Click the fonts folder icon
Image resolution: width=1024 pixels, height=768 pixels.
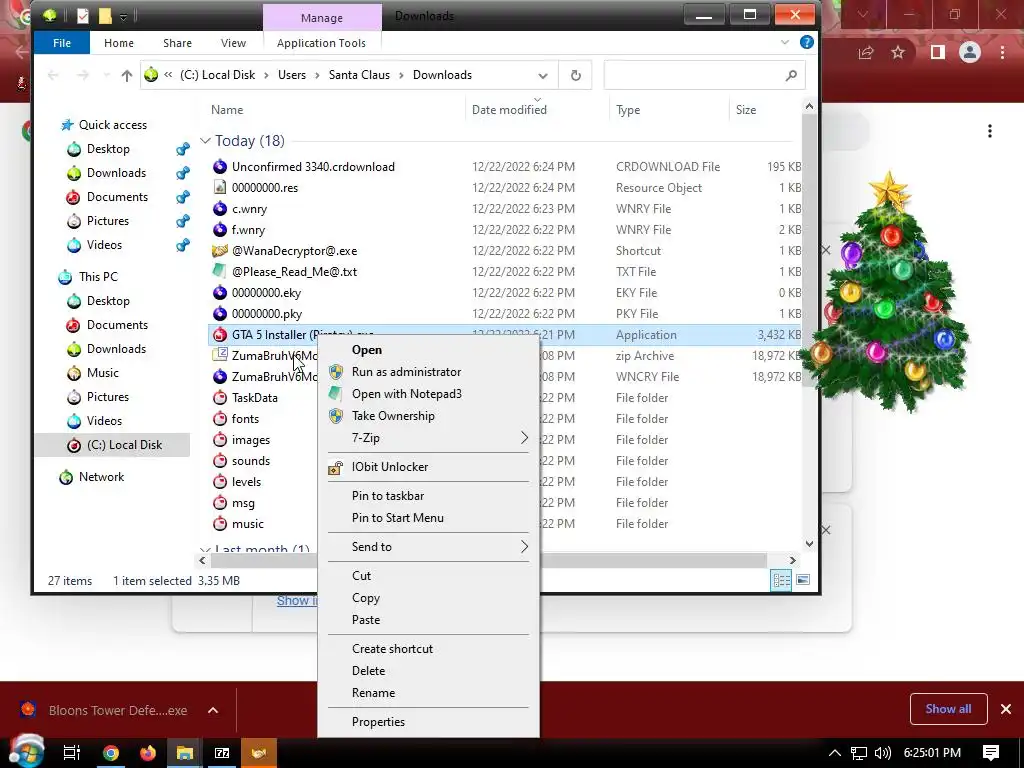pos(220,419)
